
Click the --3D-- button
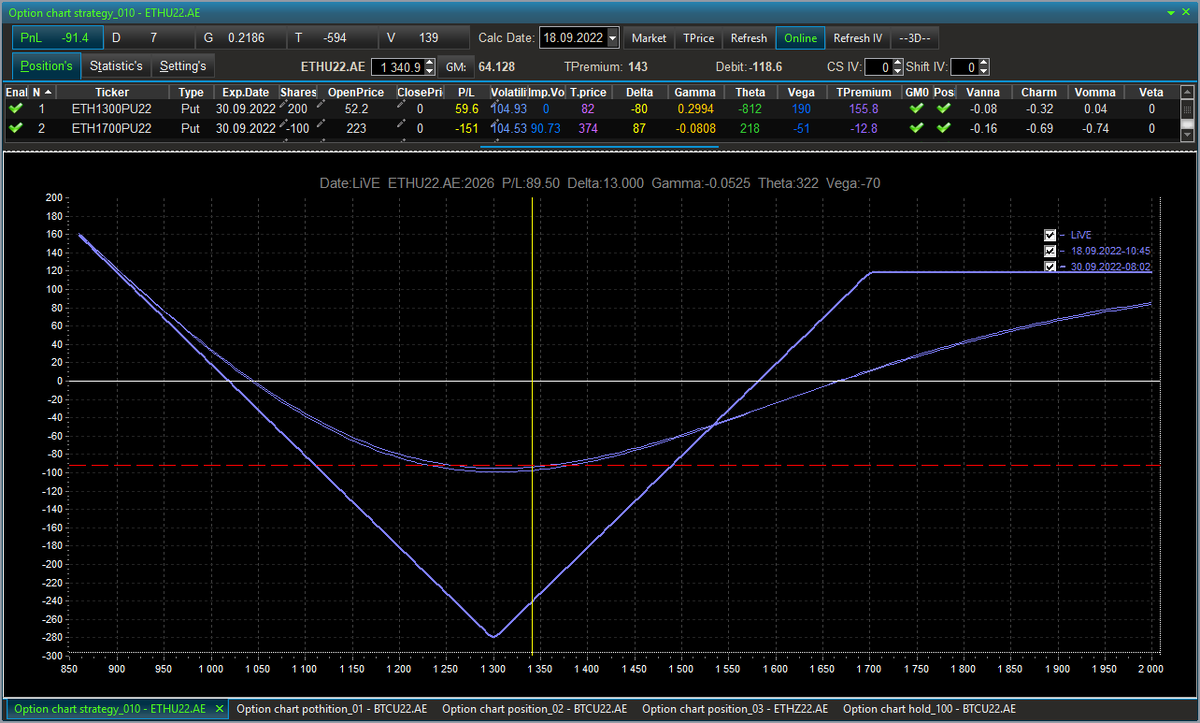tap(914, 38)
